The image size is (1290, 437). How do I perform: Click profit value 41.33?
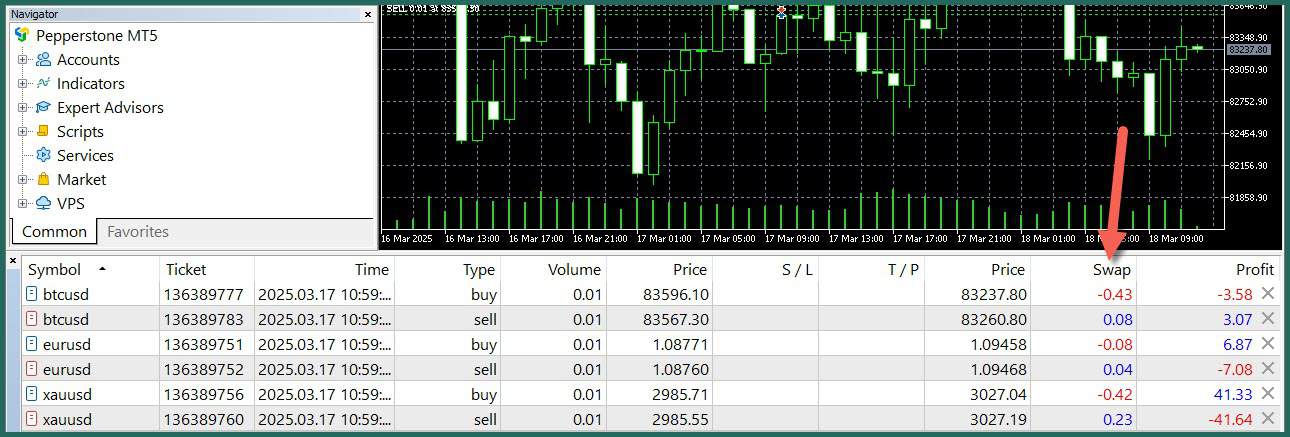pyautogui.click(x=1234, y=395)
